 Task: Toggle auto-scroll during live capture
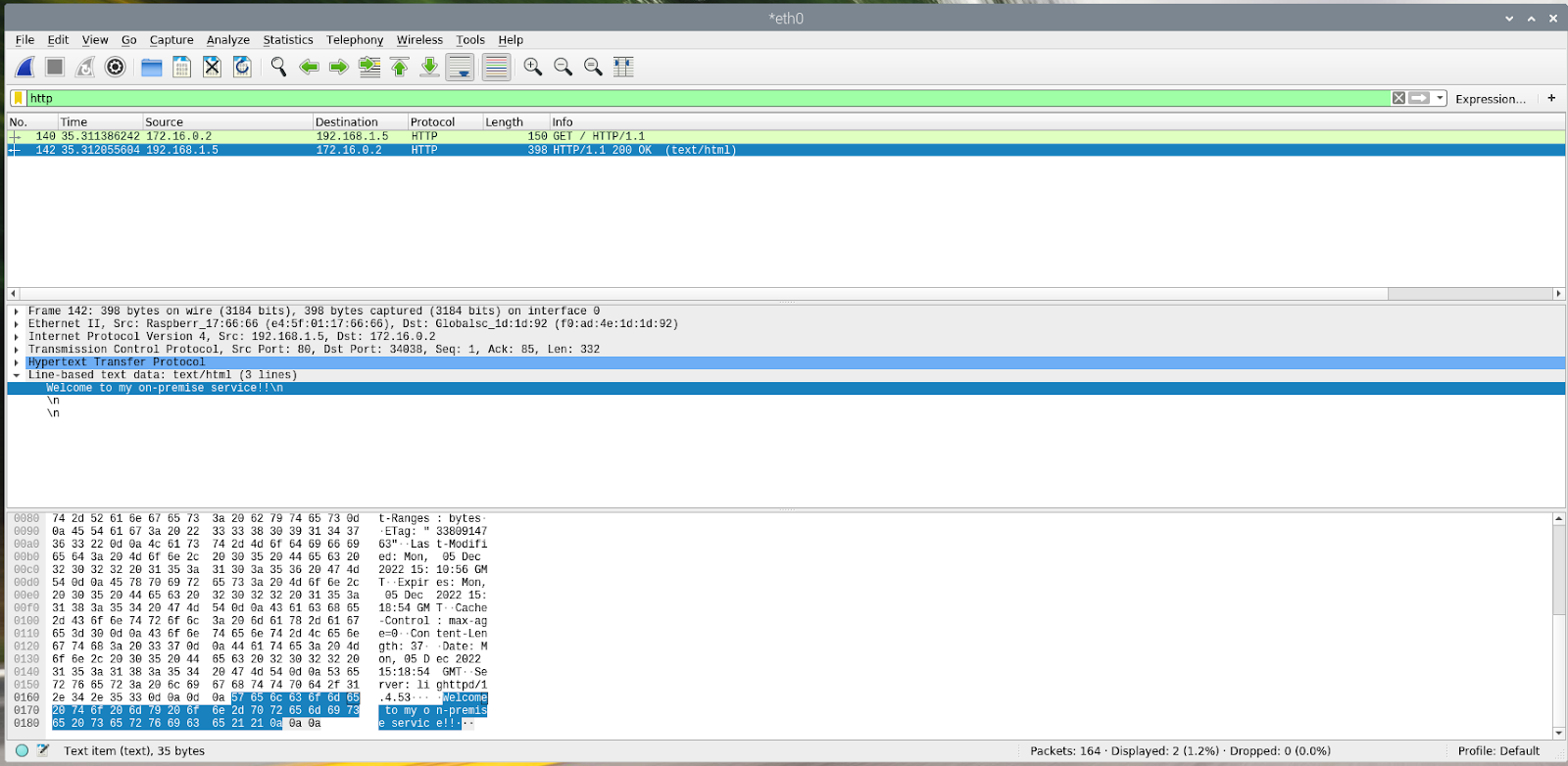(x=460, y=67)
